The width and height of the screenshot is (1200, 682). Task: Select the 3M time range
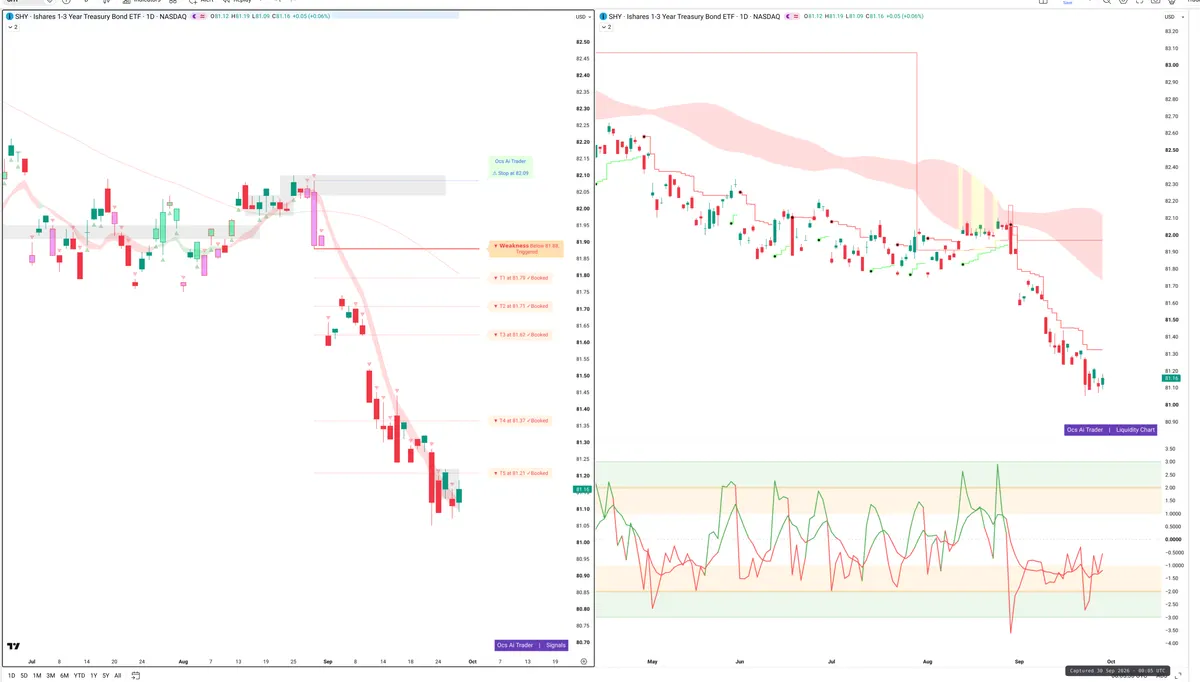pyautogui.click(x=51, y=676)
